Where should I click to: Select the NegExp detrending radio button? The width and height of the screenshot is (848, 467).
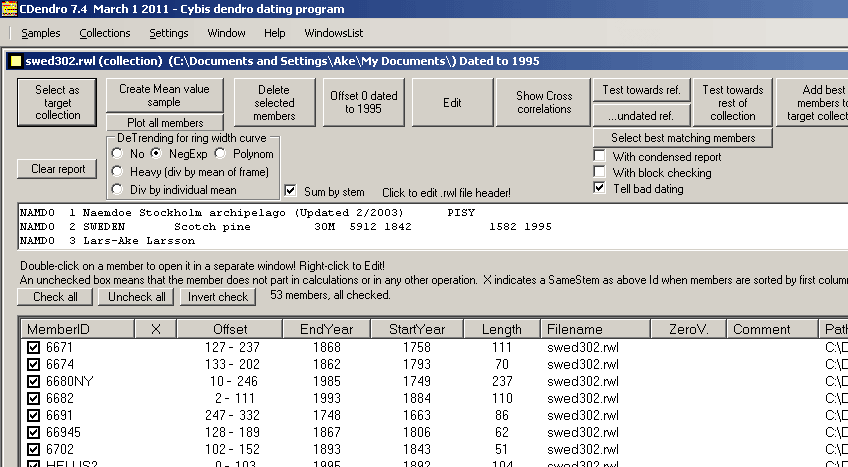click(x=156, y=154)
